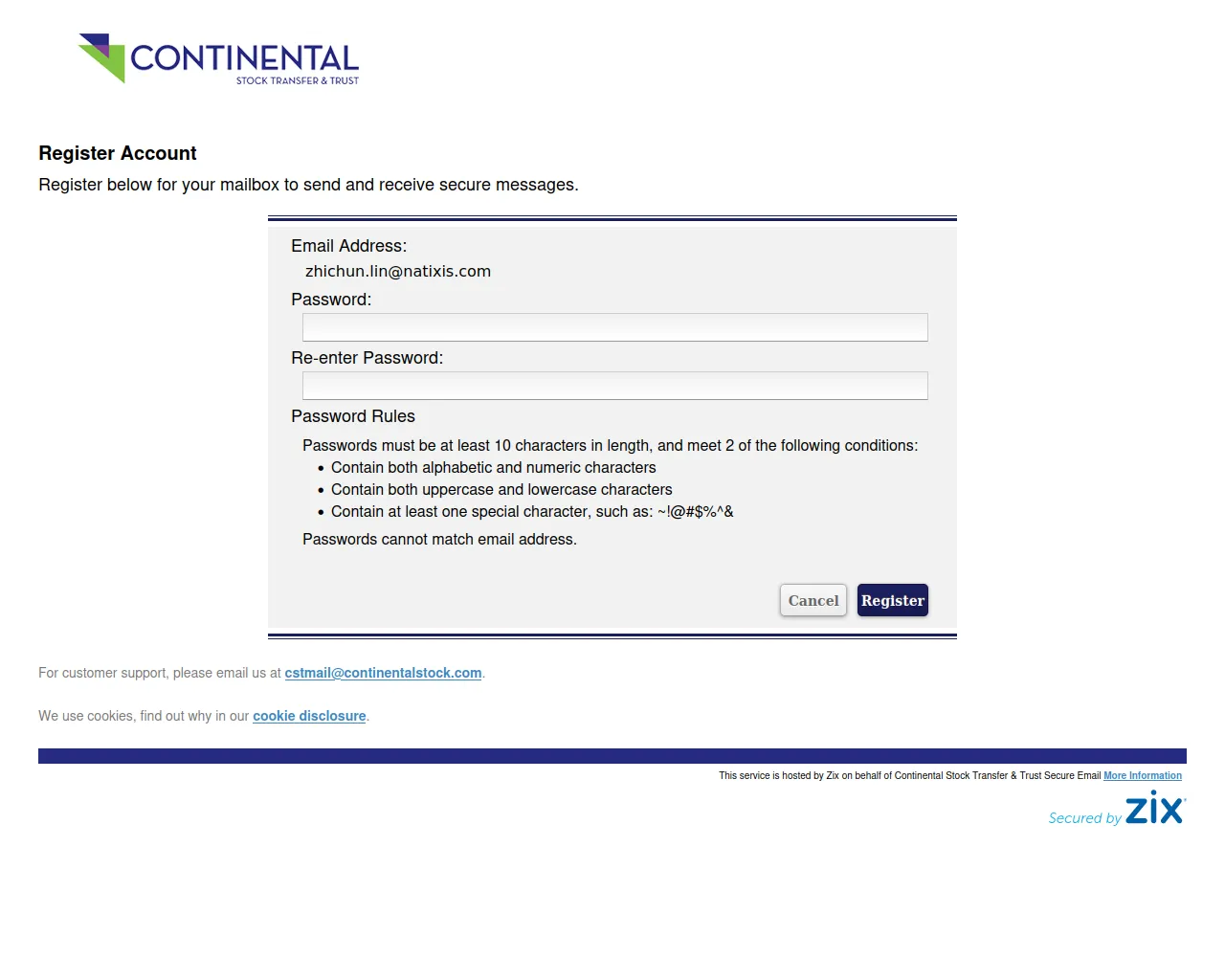
Task: Click the Zix logo
Action: coord(1155,810)
